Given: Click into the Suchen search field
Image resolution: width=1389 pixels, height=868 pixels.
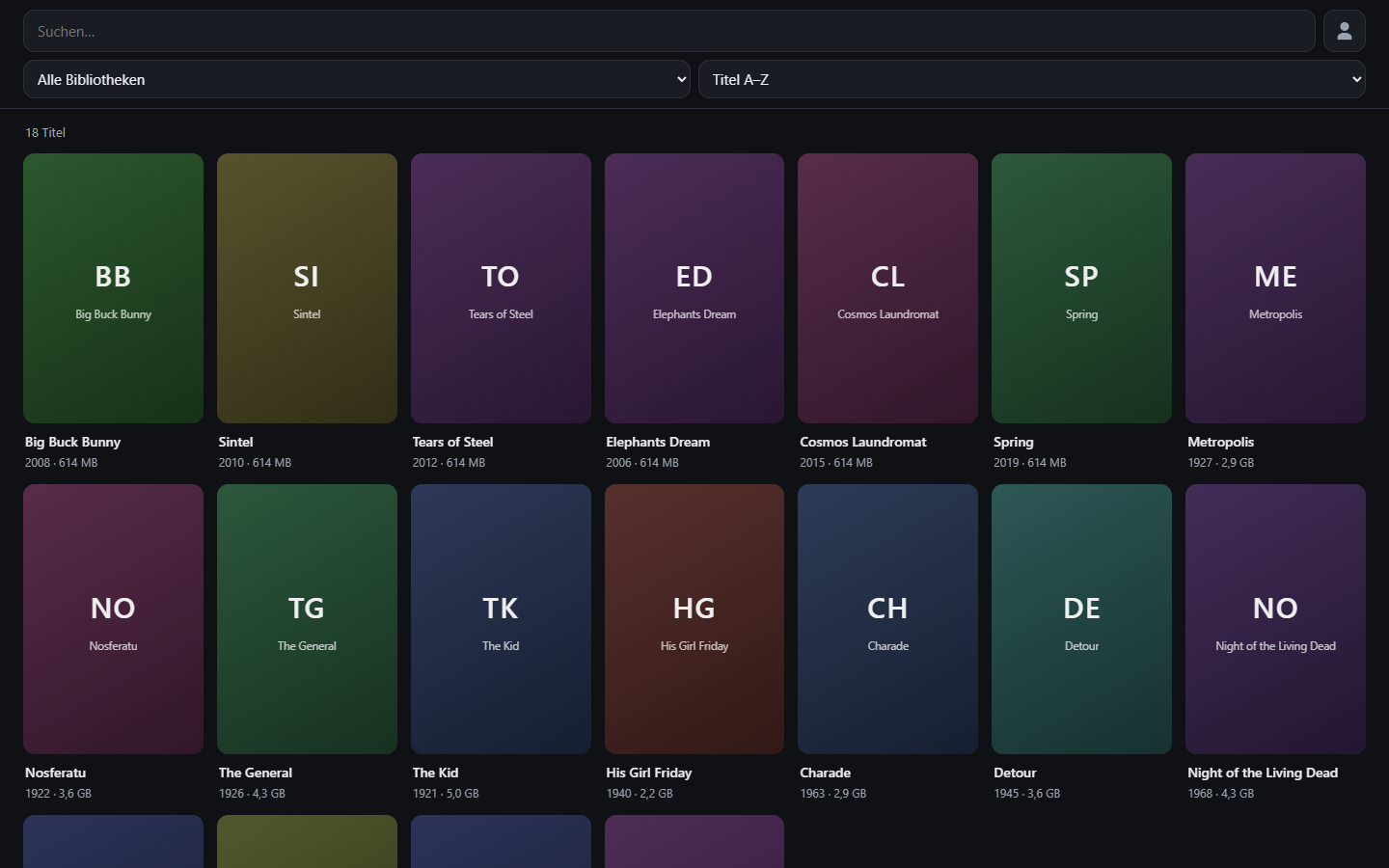Looking at the screenshot, I should click(668, 31).
